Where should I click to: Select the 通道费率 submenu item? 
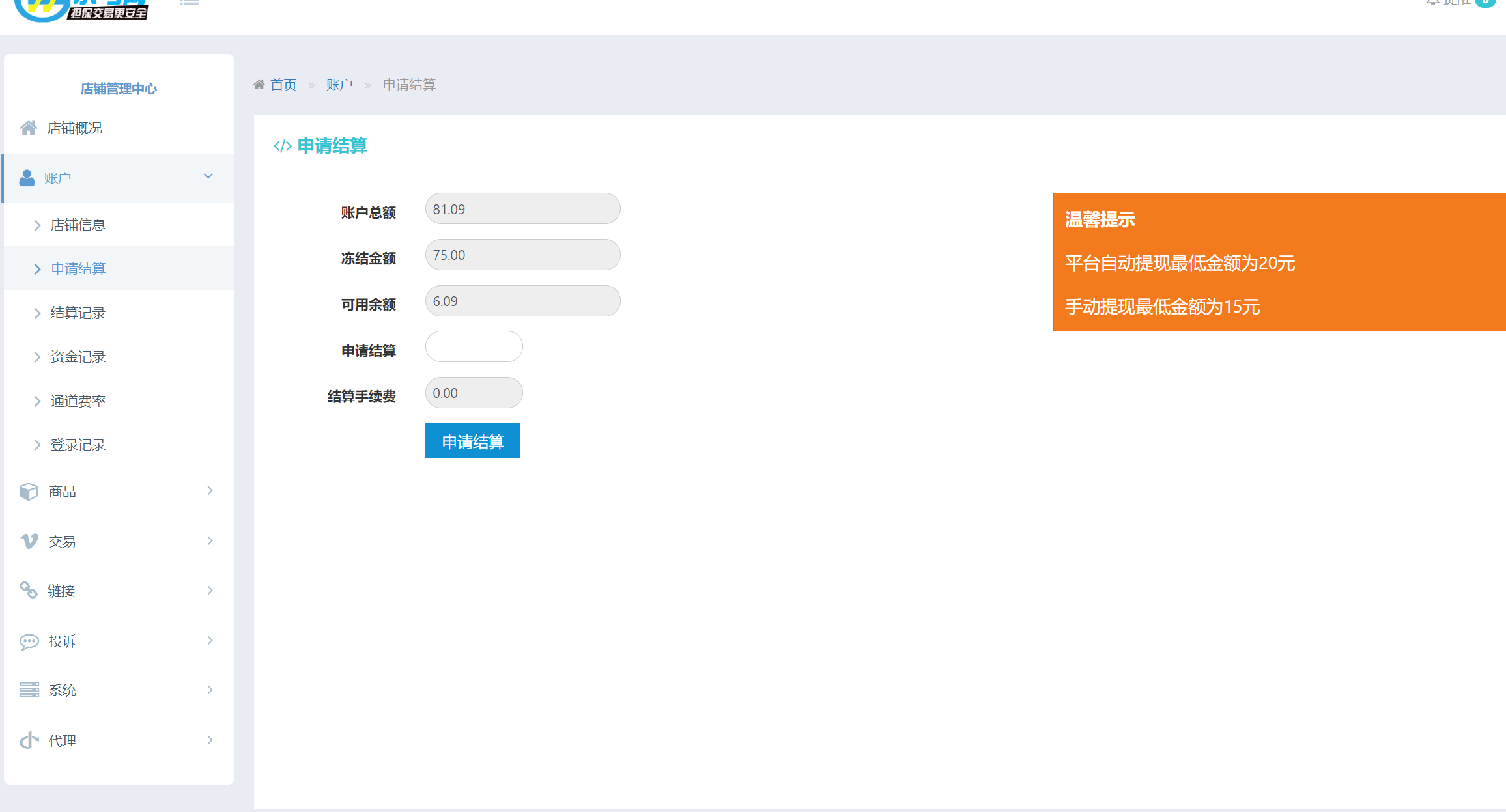pyautogui.click(x=78, y=401)
